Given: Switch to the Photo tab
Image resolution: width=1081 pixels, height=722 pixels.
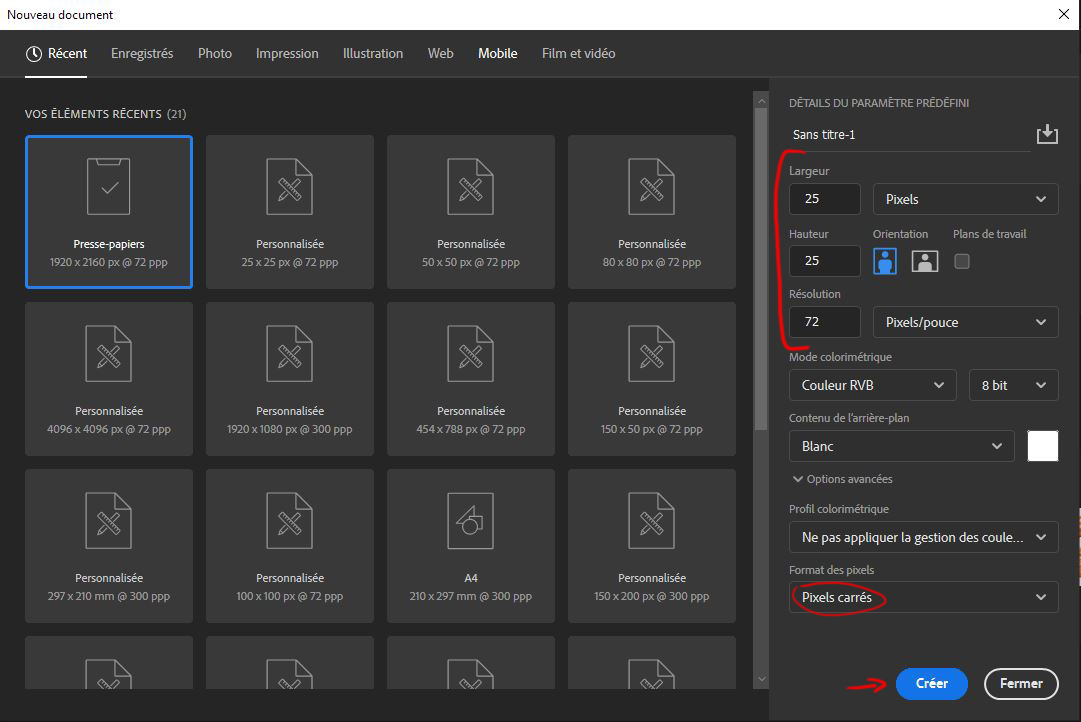Looking at the screenshot, I should pos(214,53).
